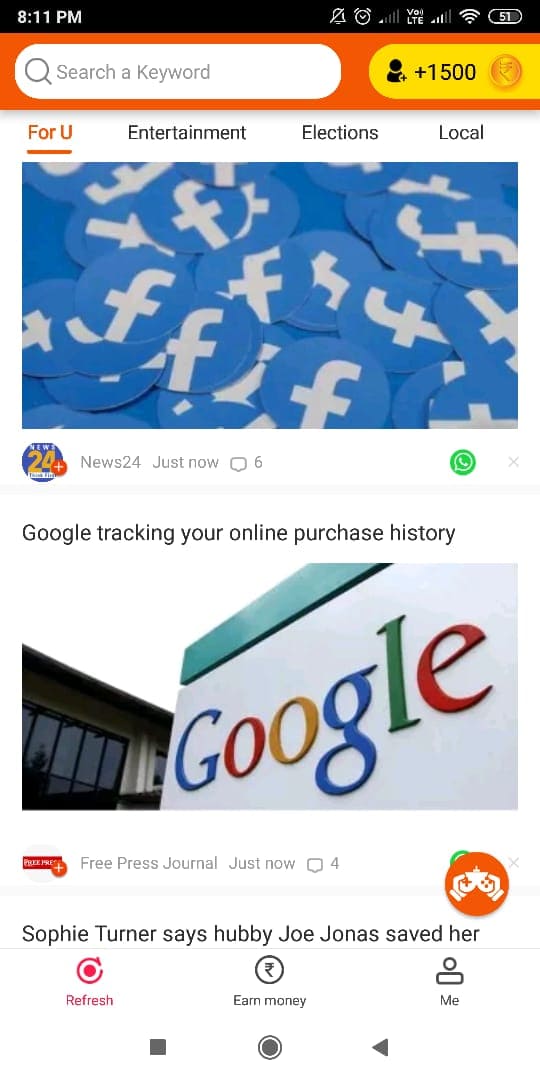
Task: Tap the search magnifier icon
Action: click(38, 72)
